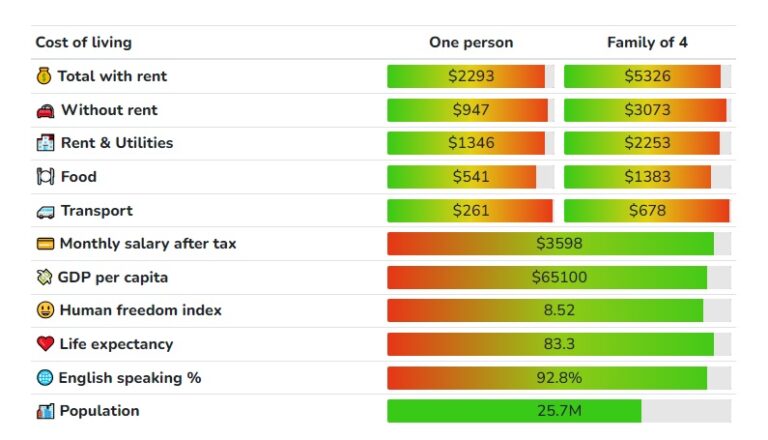Click the credit card Monthly salary icon
This screenshot has height=440, width=768.
tap(45, 244)
